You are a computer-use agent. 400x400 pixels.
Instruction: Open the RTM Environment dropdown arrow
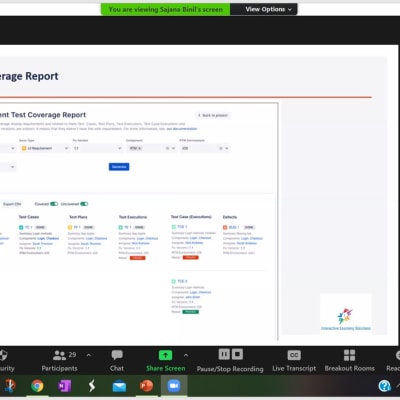point(227,148)
